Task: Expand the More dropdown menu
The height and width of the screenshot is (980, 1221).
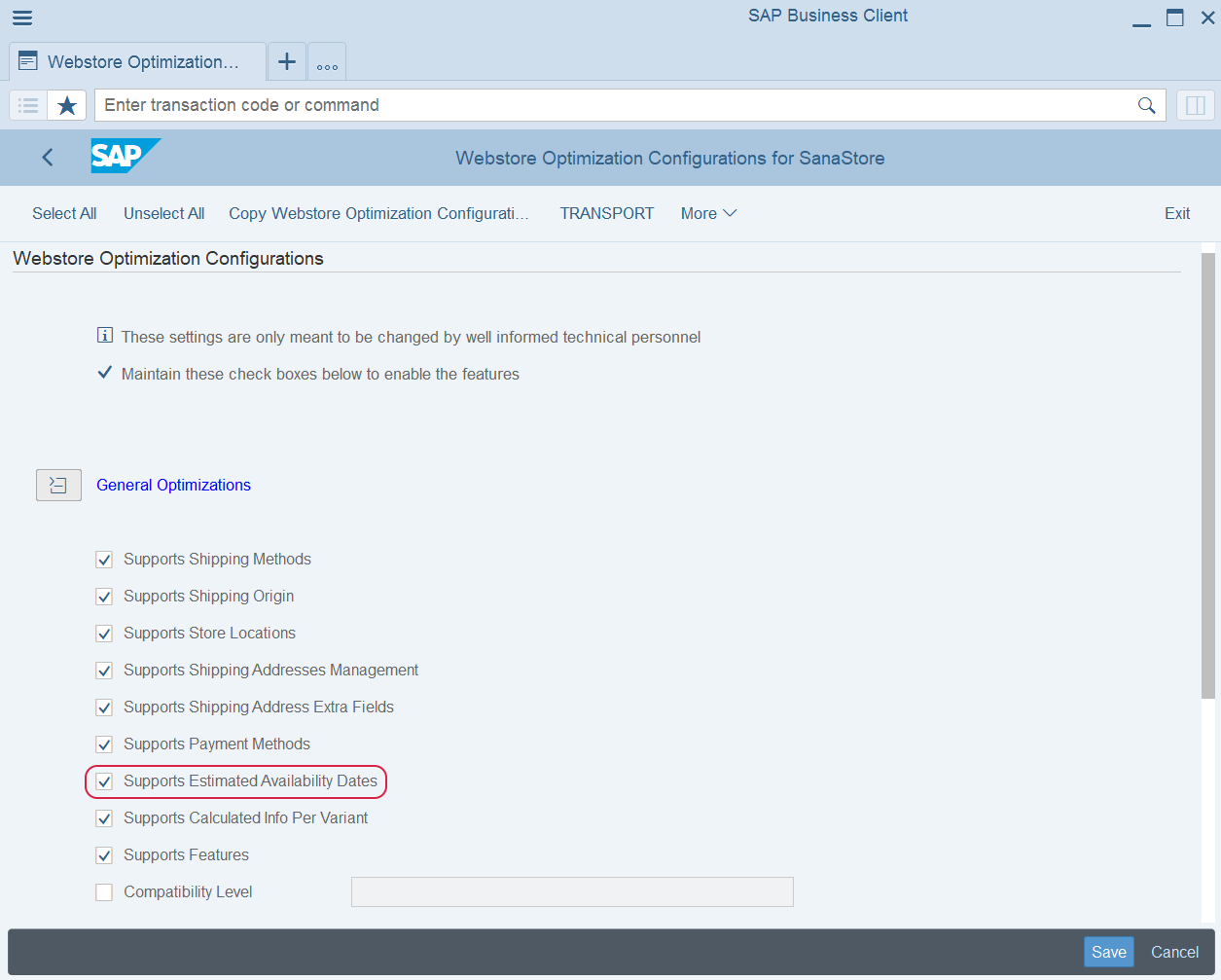Action: tap(708, 213)
